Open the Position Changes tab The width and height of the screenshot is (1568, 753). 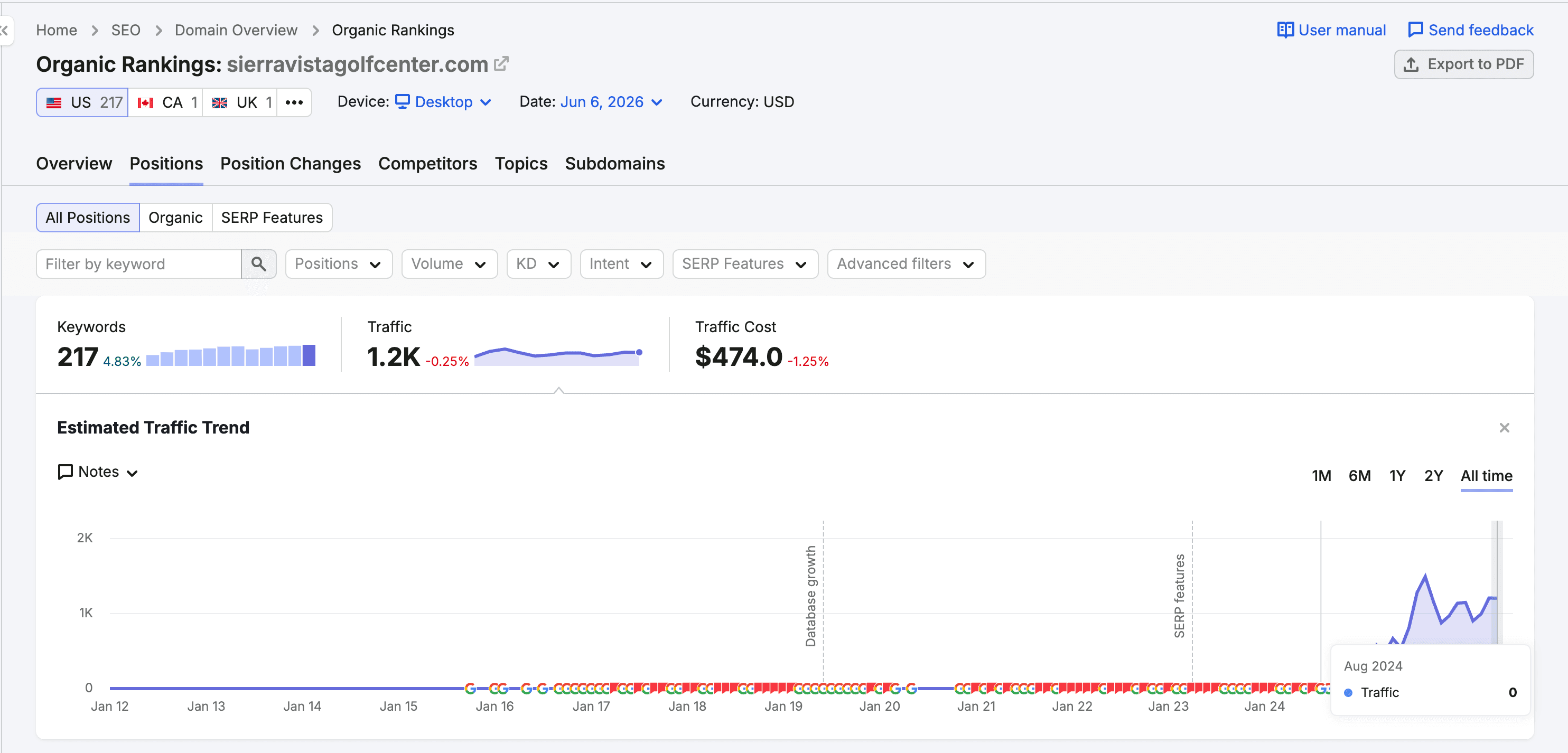(x=291, y=164)
